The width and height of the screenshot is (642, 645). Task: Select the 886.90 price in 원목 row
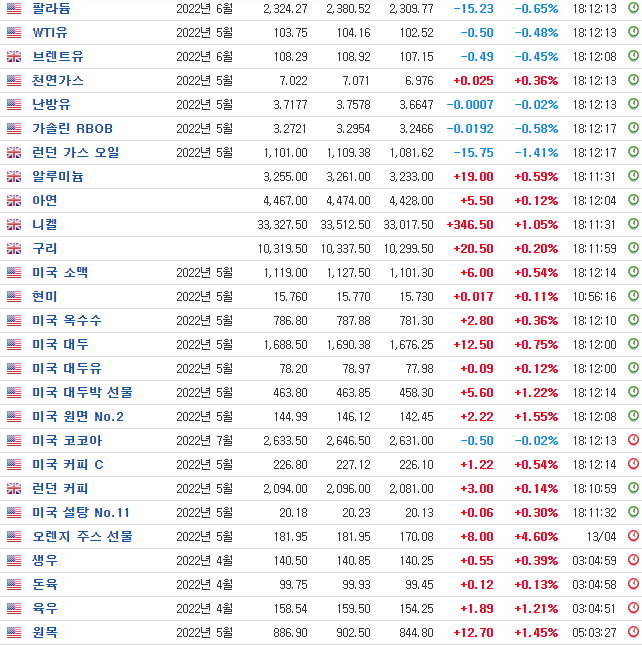[x=290, y=632]
